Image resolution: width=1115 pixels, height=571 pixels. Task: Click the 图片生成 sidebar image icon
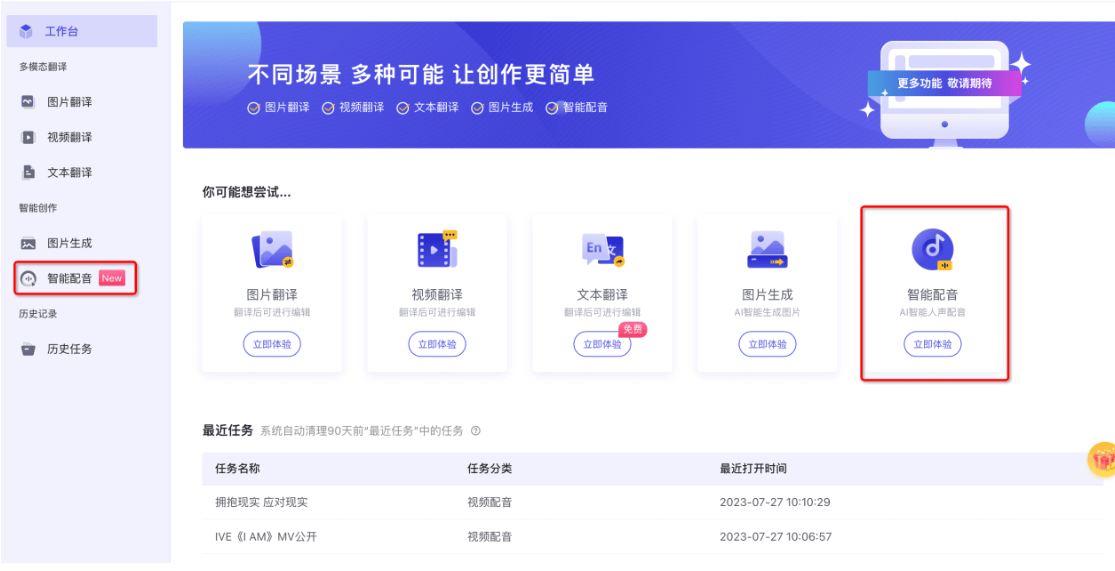click(x=28, y=243)
